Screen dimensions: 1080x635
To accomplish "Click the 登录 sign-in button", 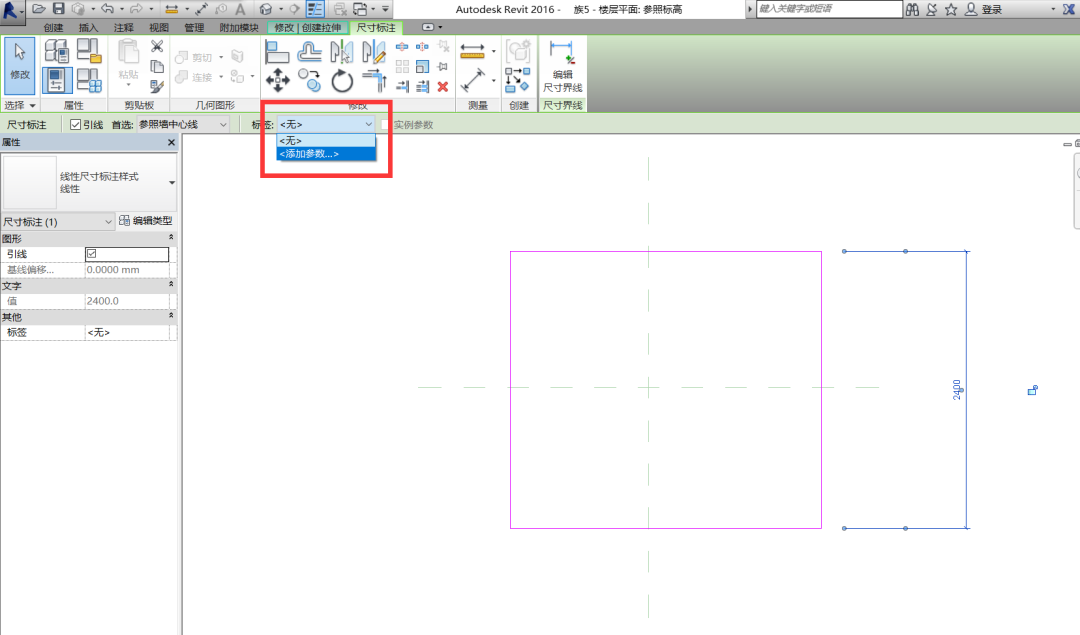I will coord(984,10).
